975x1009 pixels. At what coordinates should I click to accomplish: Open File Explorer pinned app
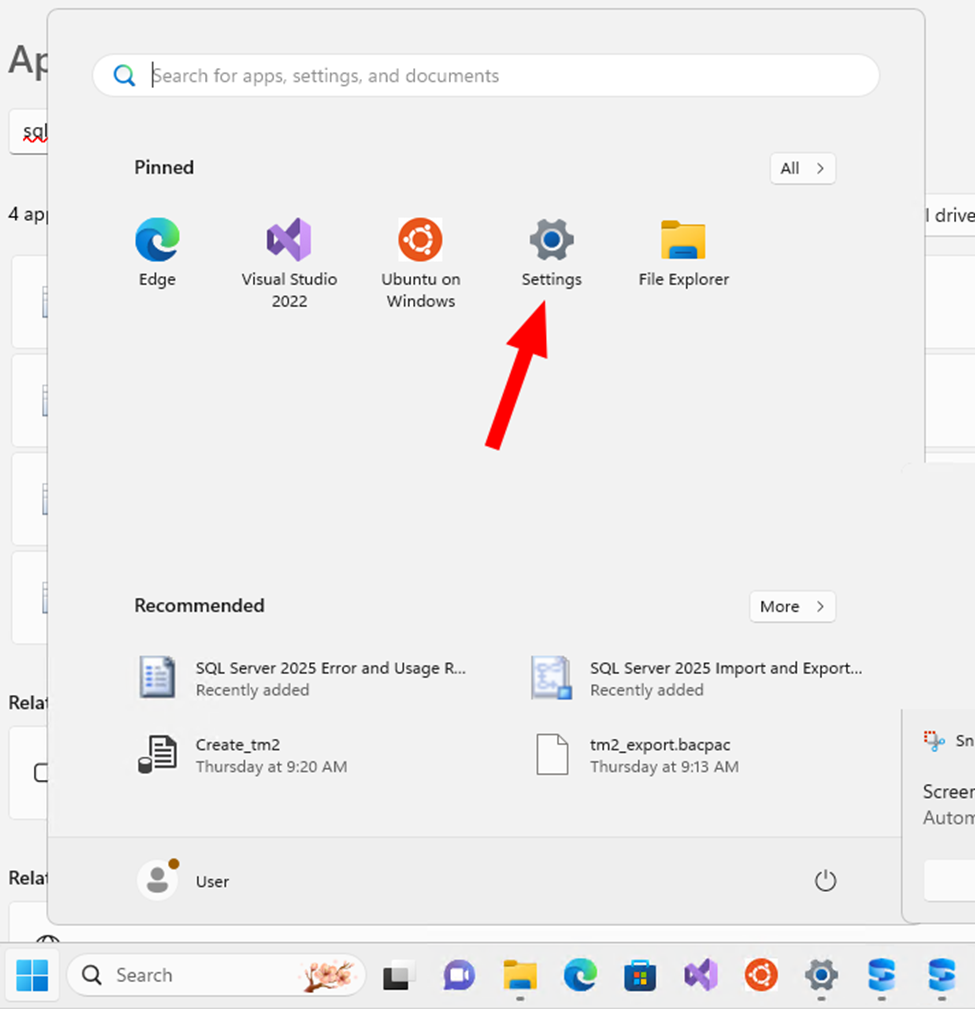(683, 253)
